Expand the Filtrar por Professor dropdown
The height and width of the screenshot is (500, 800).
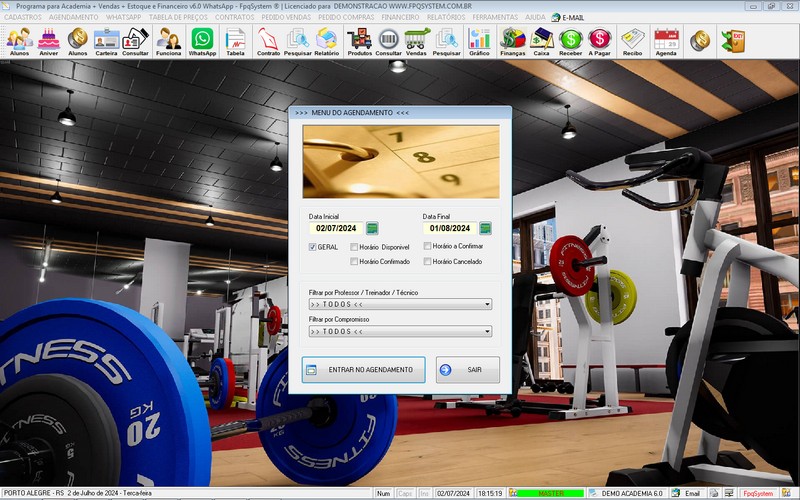pos(400,304)
